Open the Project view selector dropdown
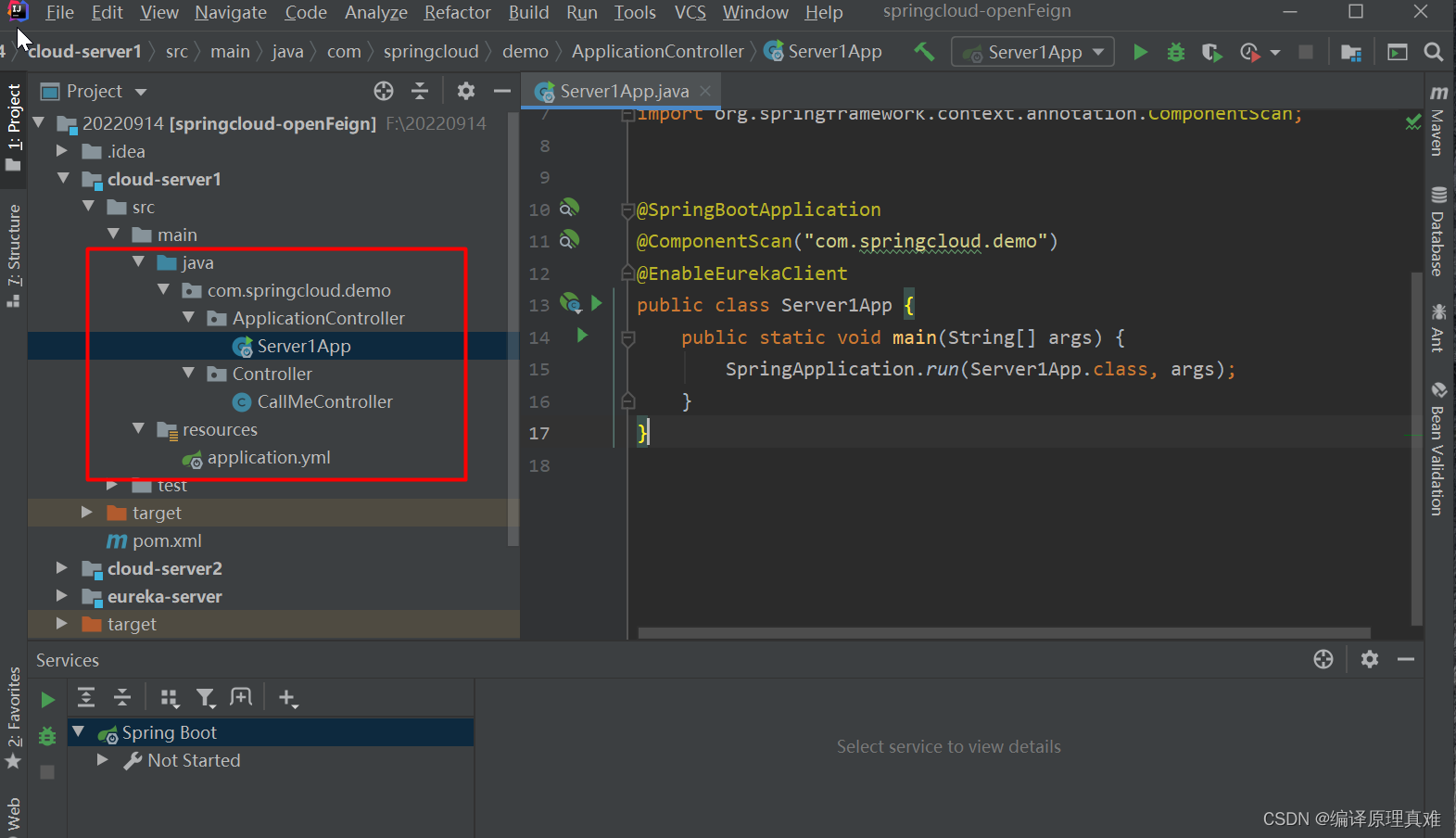This screenshot has height=838, width=1456. 95,91
